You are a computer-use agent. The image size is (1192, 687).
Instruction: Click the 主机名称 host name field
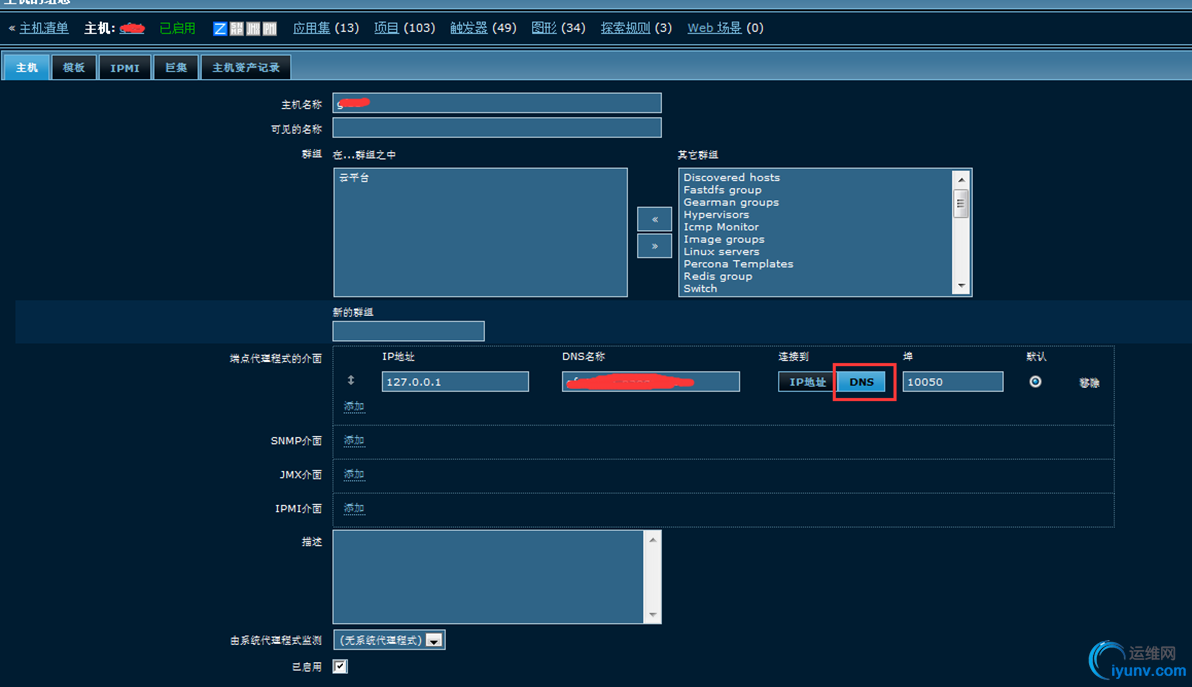tap(497, 103)
